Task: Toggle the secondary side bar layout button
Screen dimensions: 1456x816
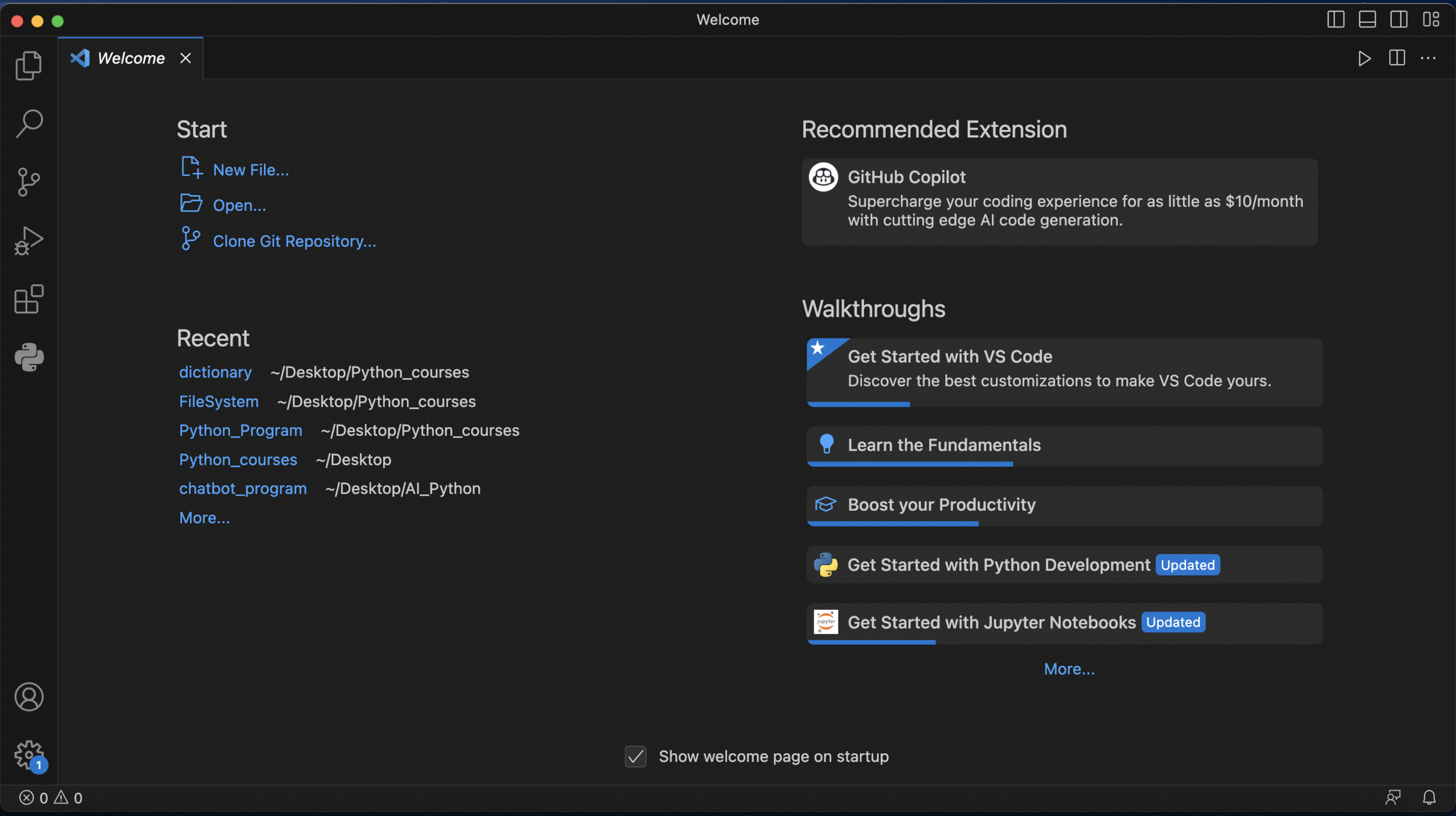Action: [1399, 19]
